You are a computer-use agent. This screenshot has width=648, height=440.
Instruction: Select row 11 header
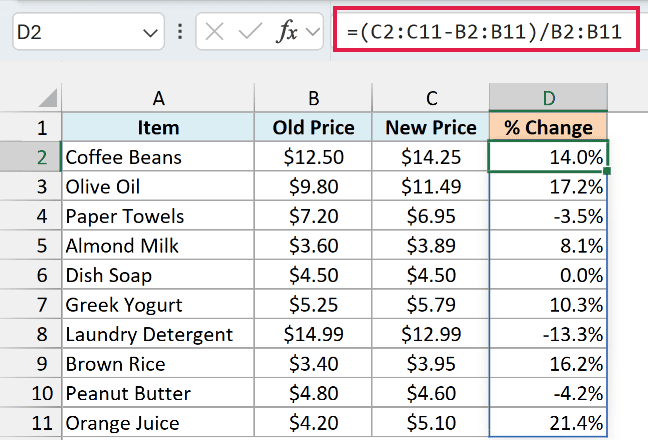(31, 422)
